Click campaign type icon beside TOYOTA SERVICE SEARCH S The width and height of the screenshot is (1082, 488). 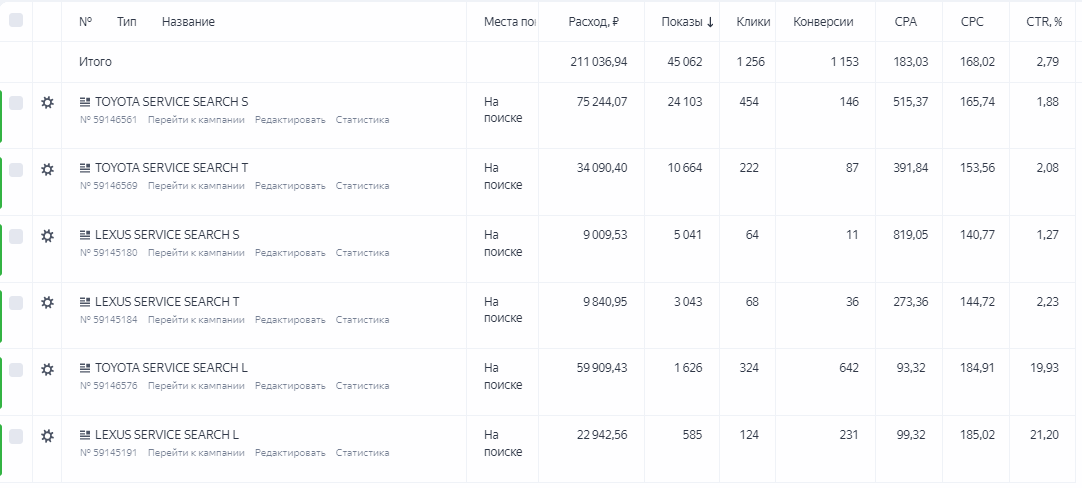pyautogui.click(x=85, y=102)
